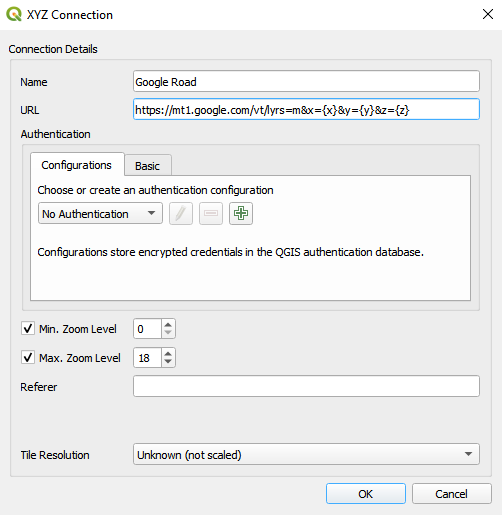The height and width of the screenshot is (515, 502).
Task: Focus the Name field with Google Road
Action: point(306,81)
